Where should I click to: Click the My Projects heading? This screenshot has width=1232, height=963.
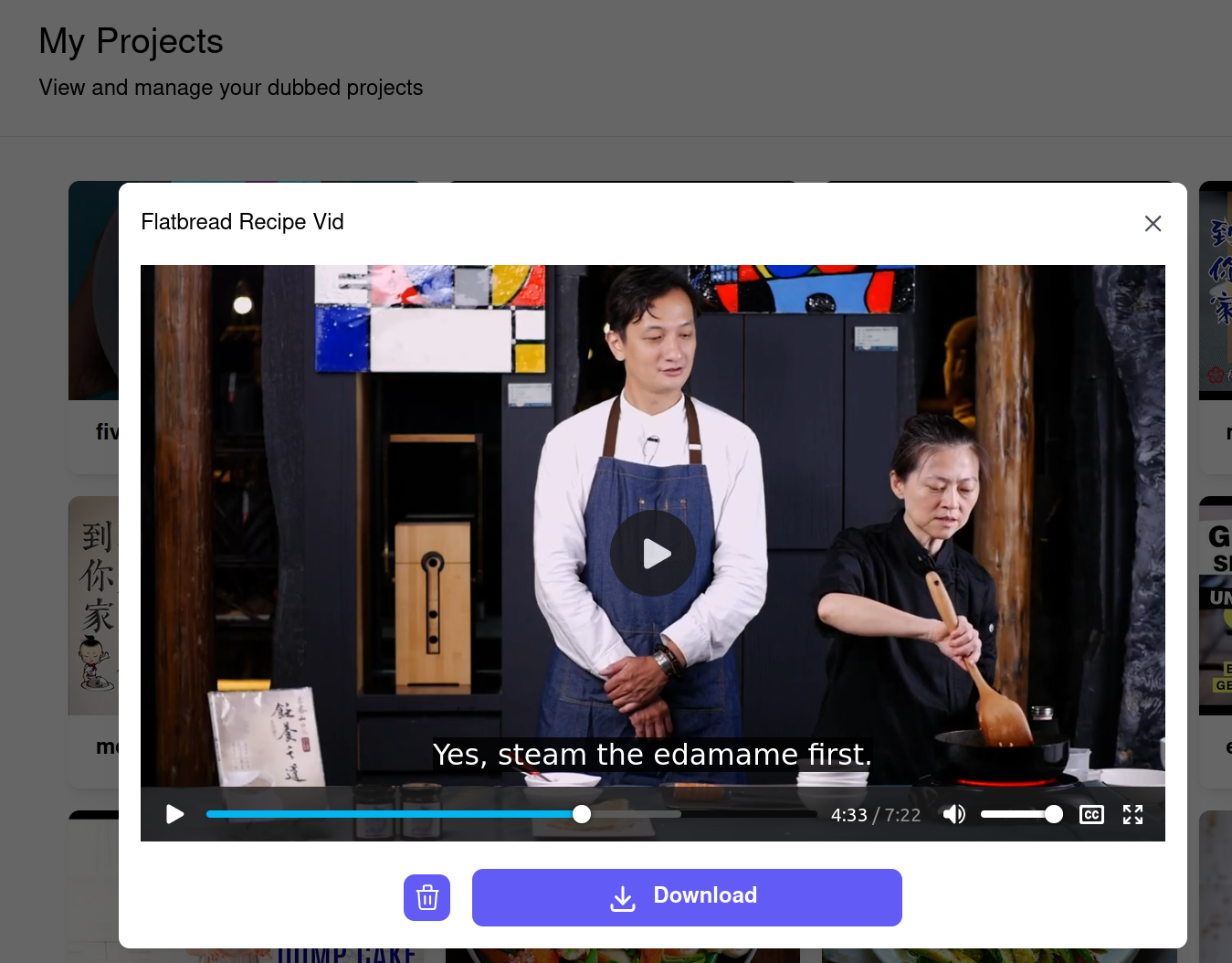click(132, 41)
